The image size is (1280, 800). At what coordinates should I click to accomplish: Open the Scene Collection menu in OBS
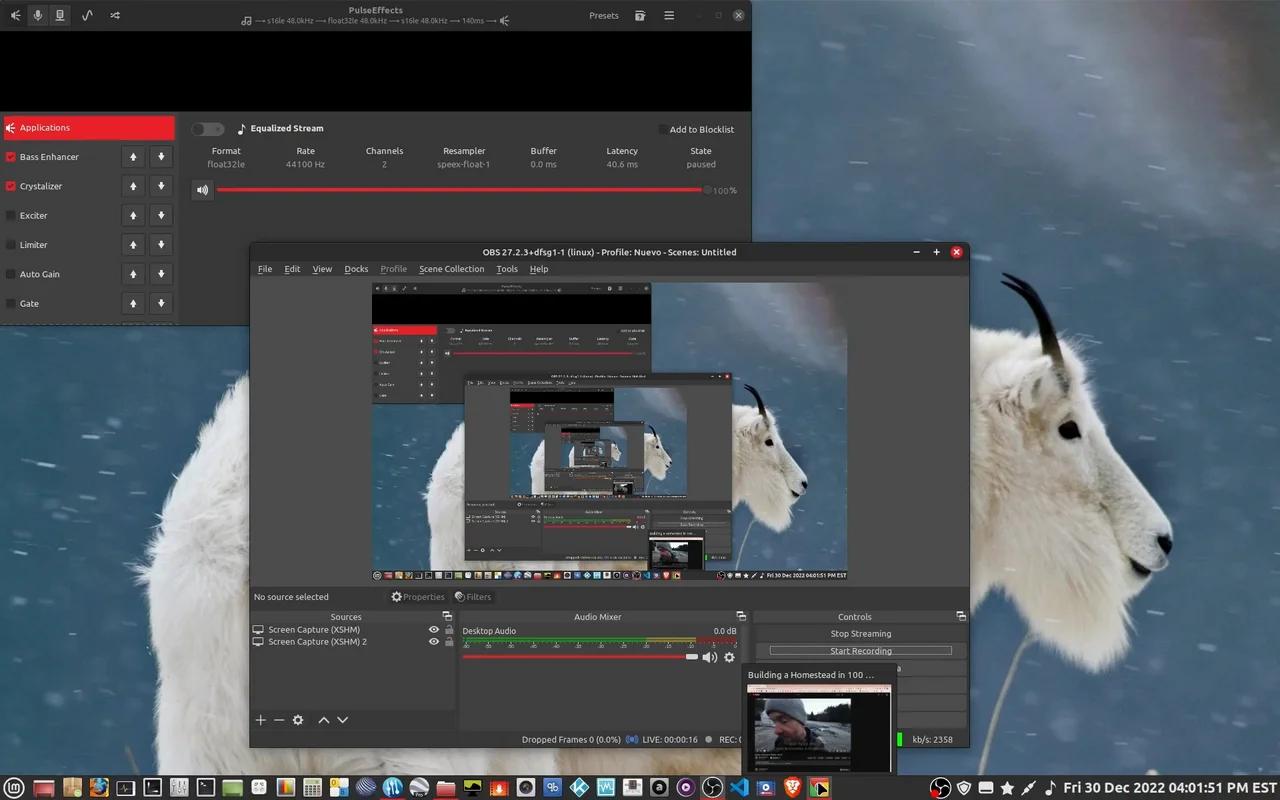tap(451, 269)
